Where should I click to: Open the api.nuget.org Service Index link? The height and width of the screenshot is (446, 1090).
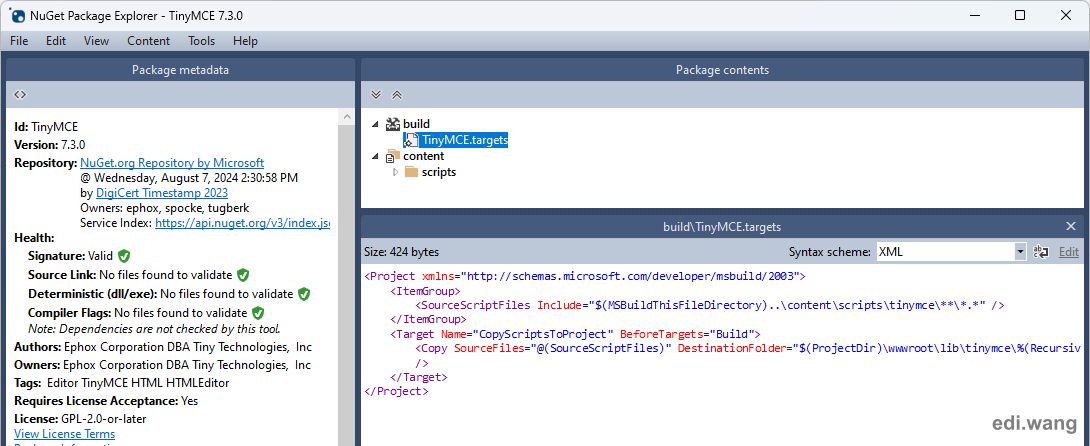click(x=242, y=223)
